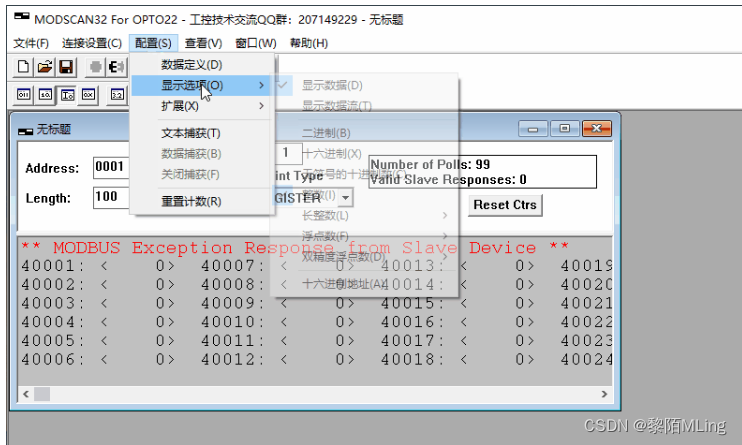
Task: Click the horizontal scrollbar thumb
Action: (42, 394)
